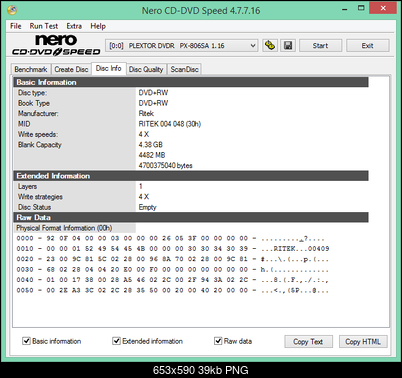Open the Run Test menu

(44, 26)
